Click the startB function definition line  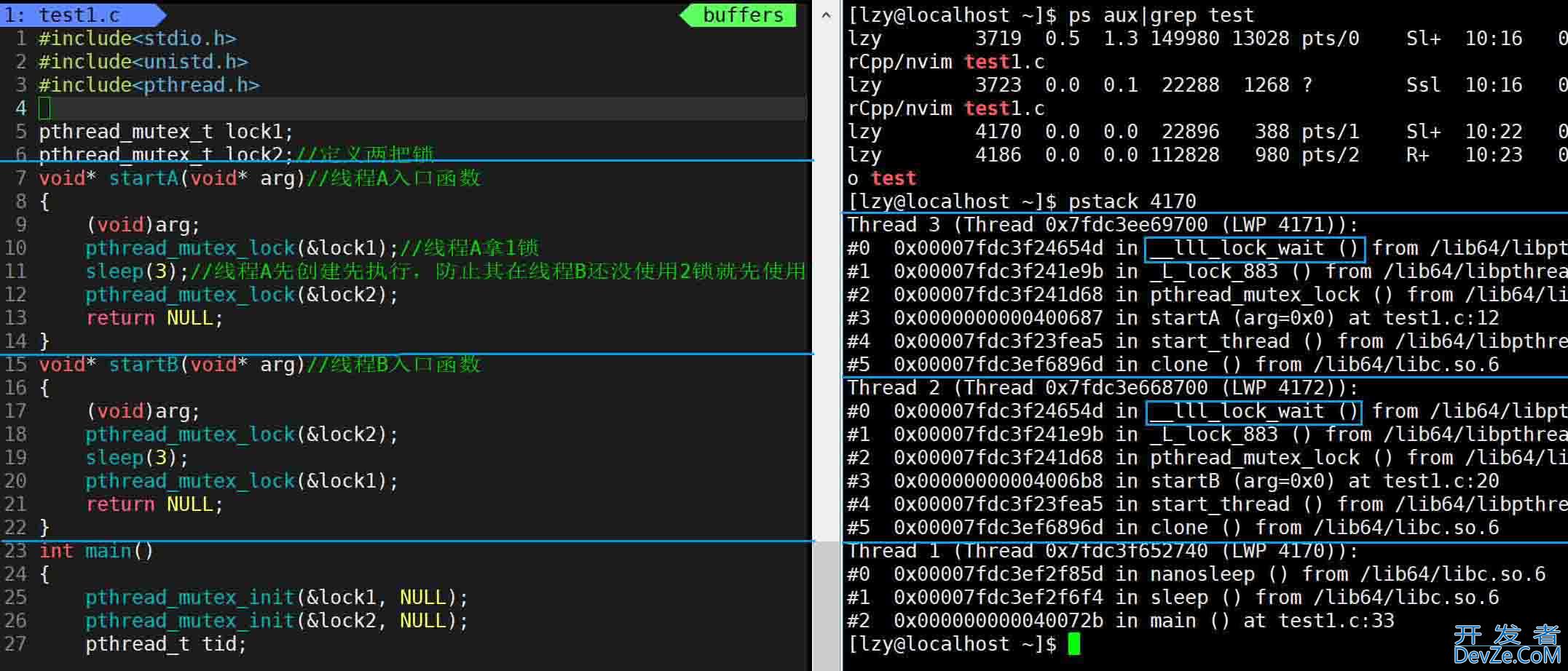[260, 365]
